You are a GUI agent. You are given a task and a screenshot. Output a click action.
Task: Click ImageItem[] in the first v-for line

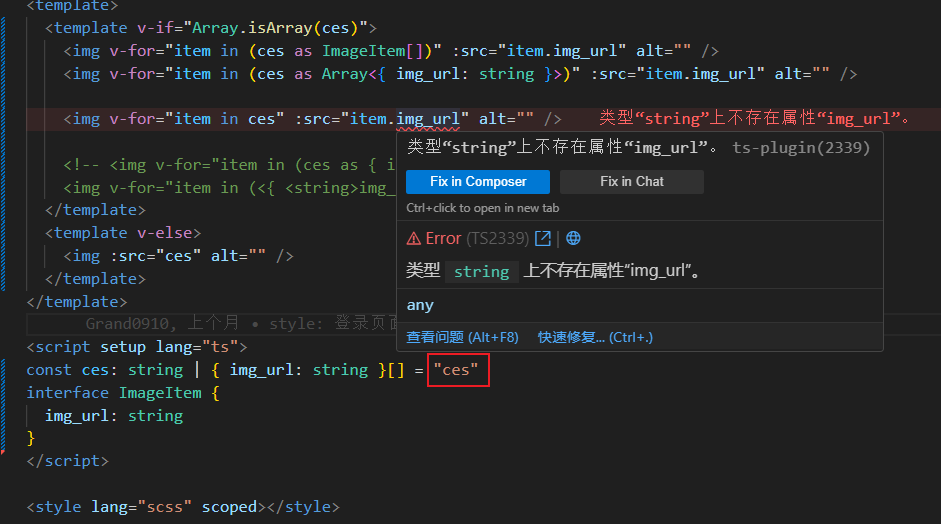373,51
